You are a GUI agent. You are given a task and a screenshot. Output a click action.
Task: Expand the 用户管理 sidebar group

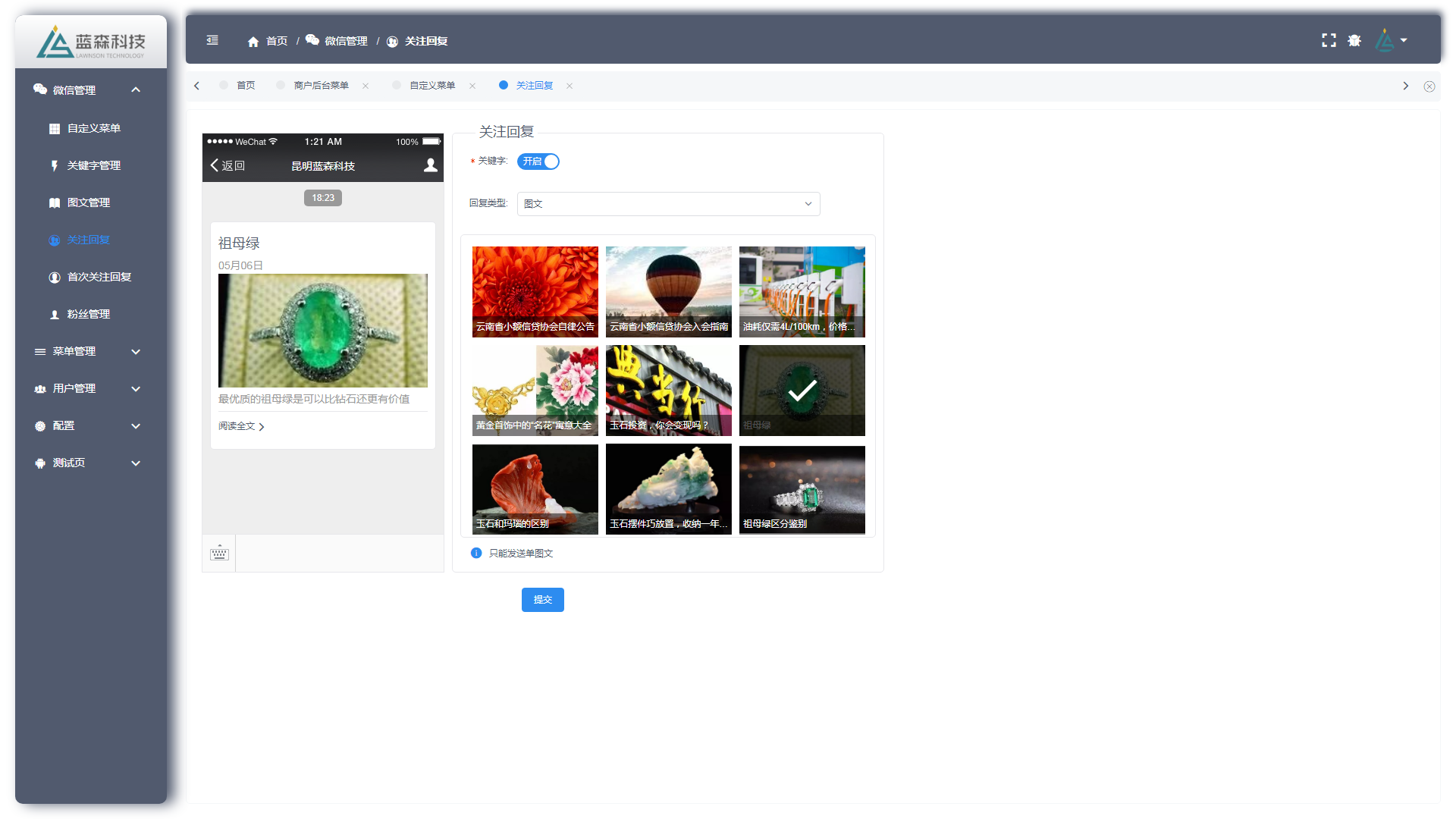[x=90, y=388]
